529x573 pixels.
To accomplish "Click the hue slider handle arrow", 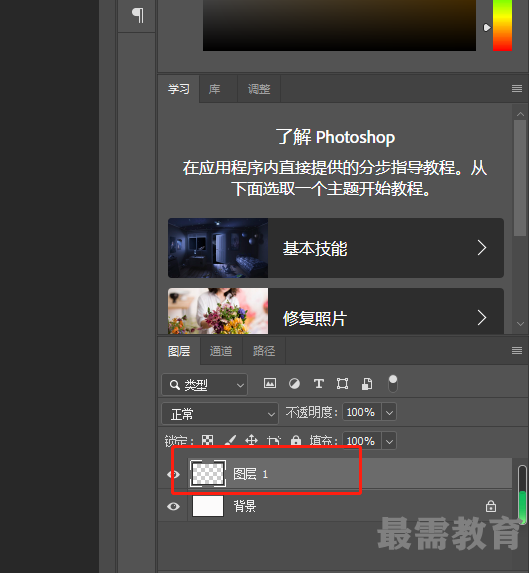I will 487,27.
